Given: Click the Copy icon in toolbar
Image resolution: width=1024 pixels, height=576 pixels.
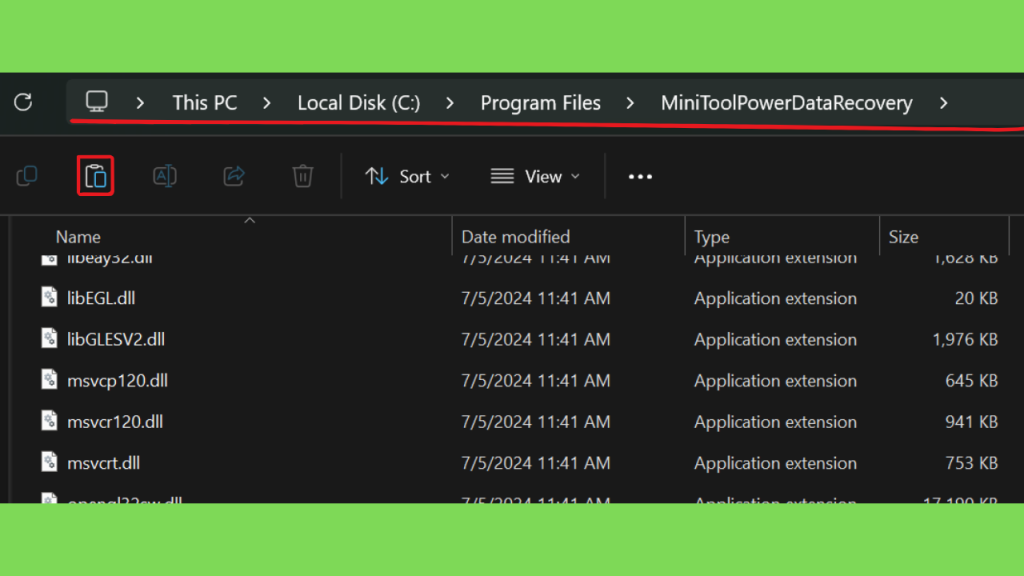Looking at the screenshot, I should (x=27, y=176).
